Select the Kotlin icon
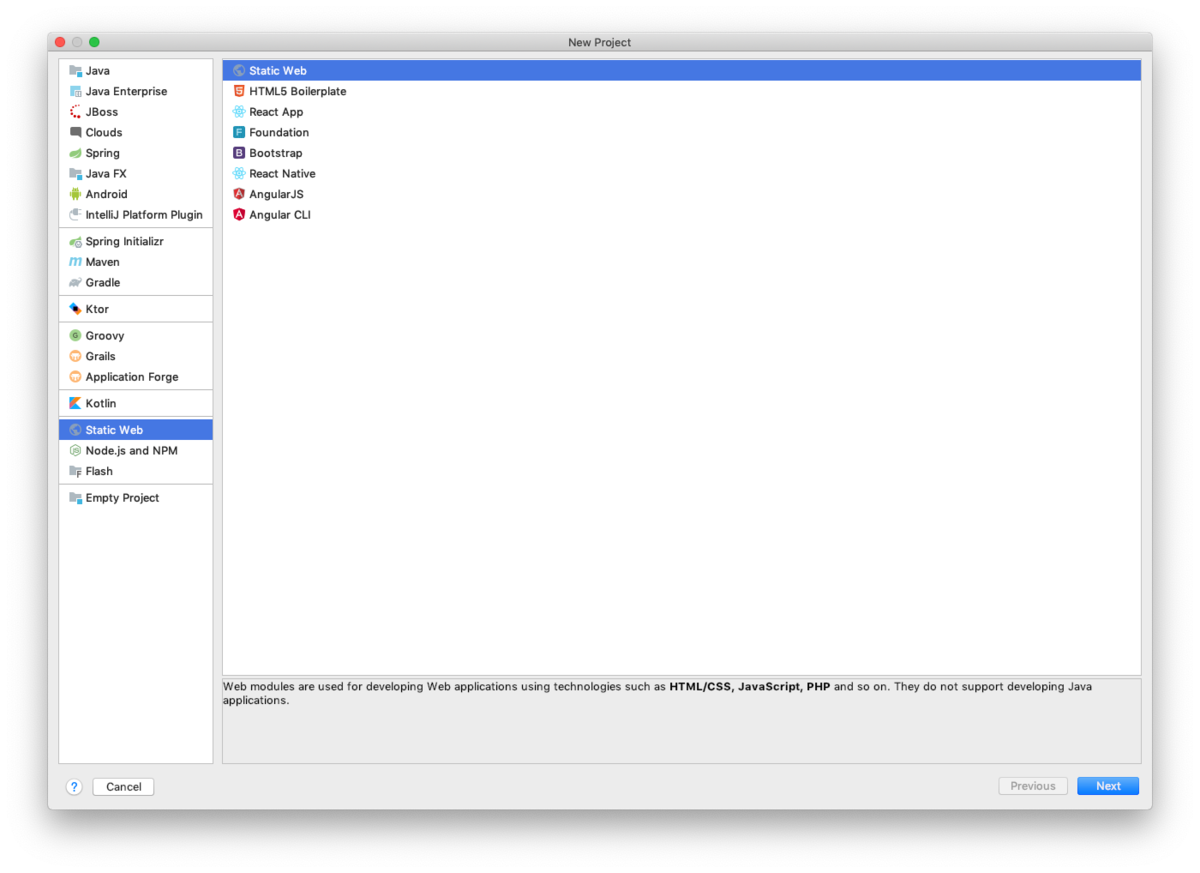Screen dimensions: 1200x873 tap(75, 403)
